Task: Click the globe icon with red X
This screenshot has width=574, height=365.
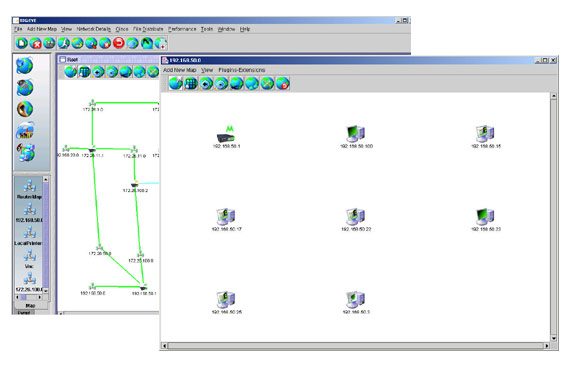Action: (x=36, y=43)
